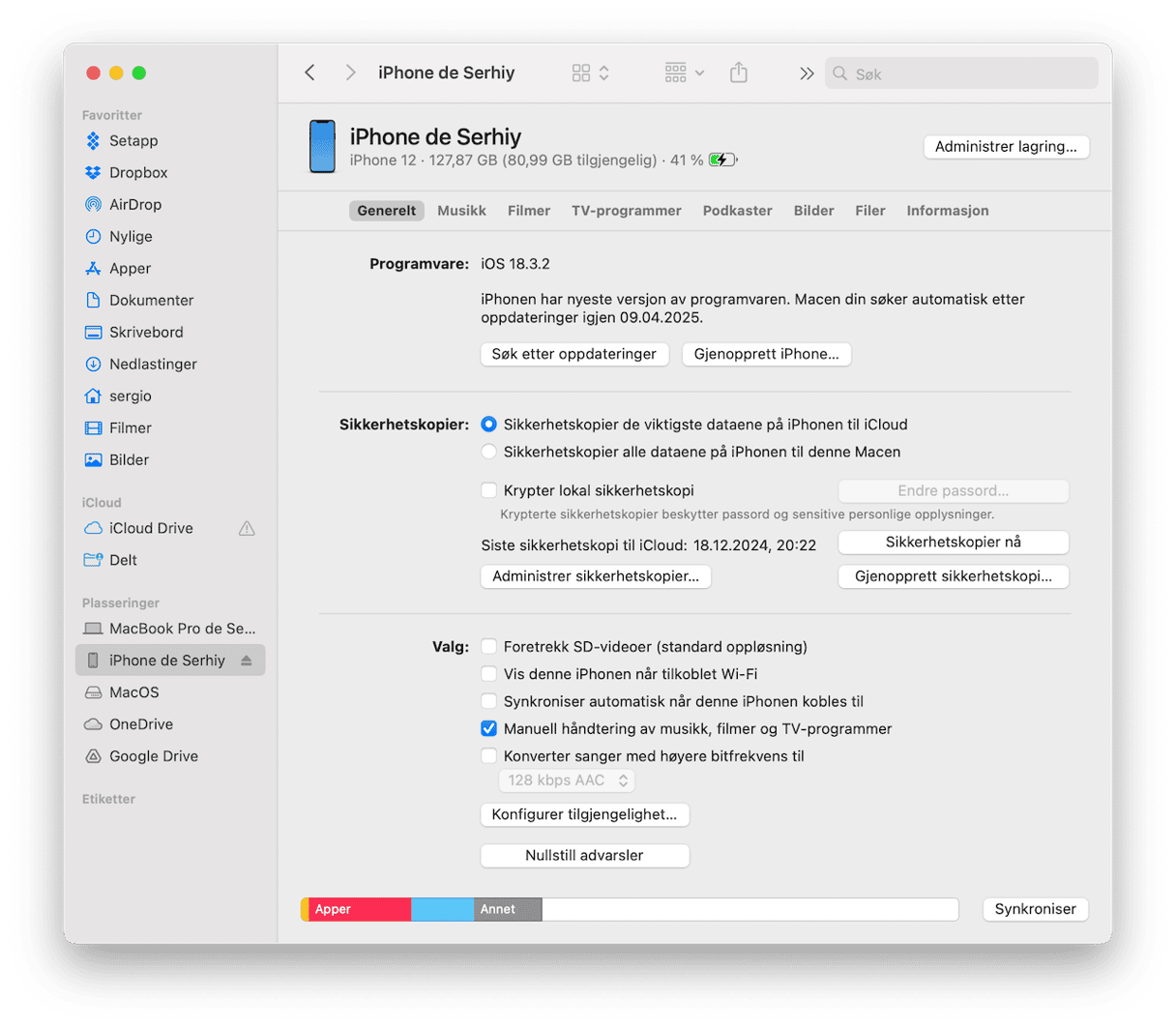Viewport: 1176px width, 1028px height.
Task: Click Gjenopprett sikkerhetskopi... button
Action: 954,576
